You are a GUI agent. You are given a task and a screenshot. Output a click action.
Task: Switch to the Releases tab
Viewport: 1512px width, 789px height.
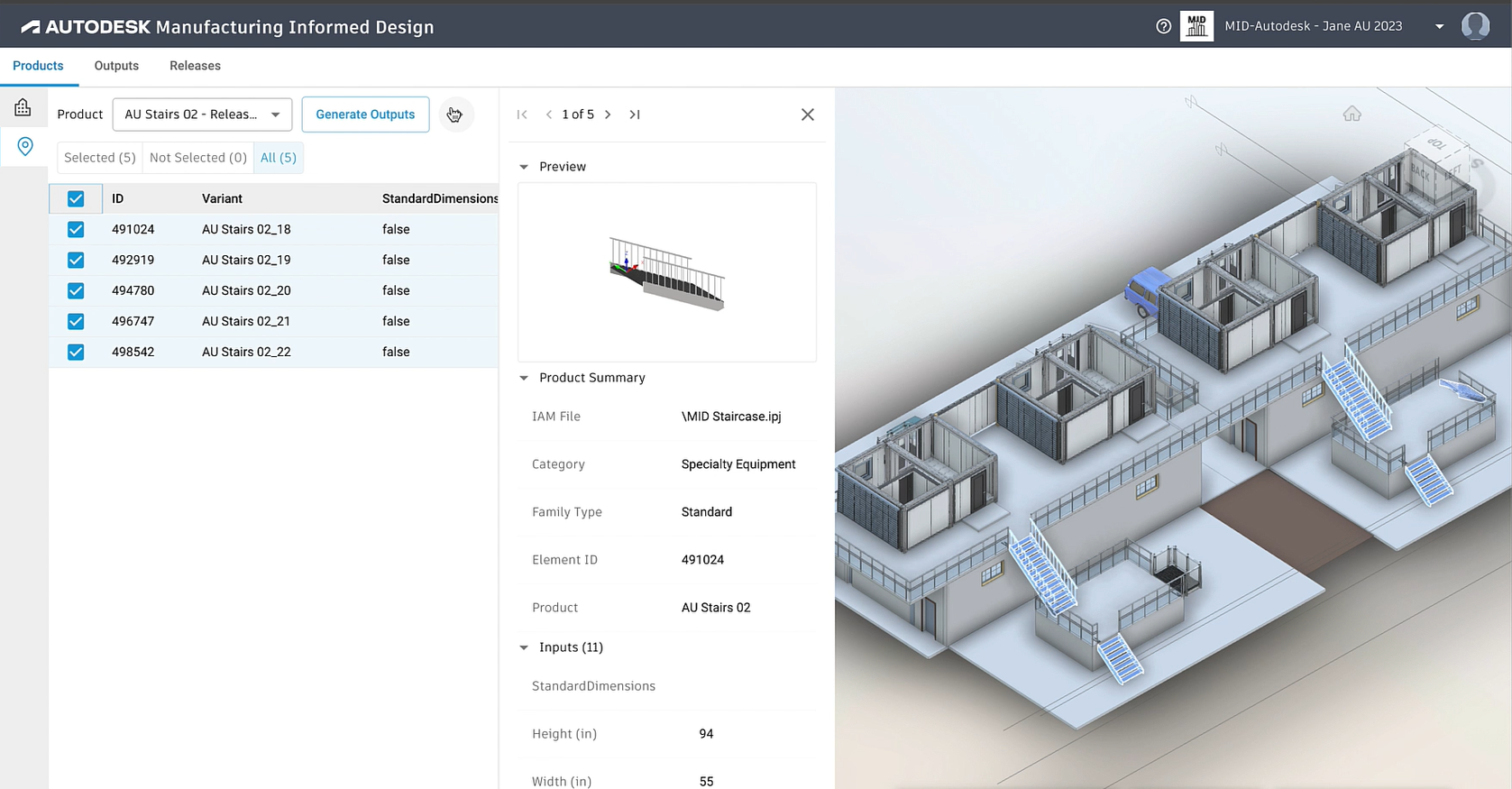tap(195, 66)
